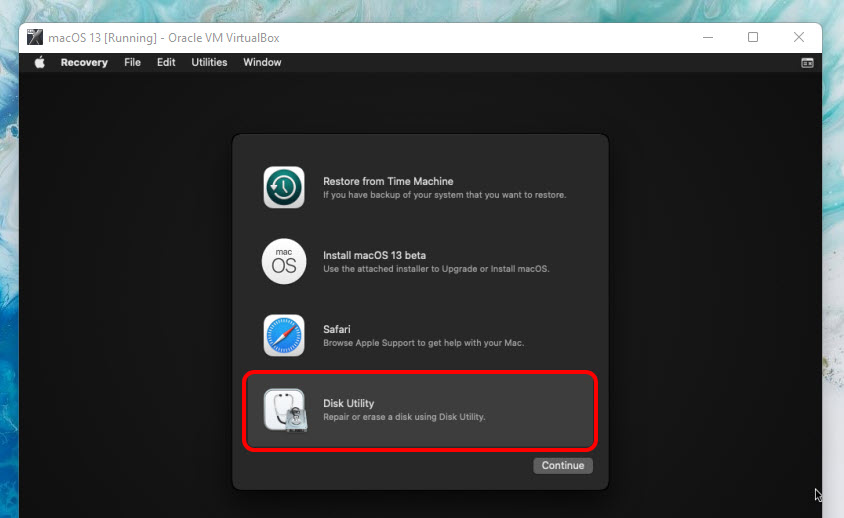Screen dimensions: 844x518
Task: Maximize the VirtualBox window
Action: pyautogui.click(x=753, y=37)
